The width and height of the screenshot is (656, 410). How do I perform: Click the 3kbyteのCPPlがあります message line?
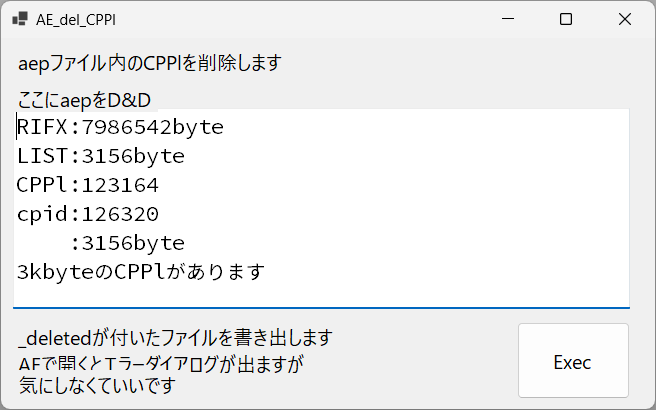pyautogui.click(x=141, y=272)
